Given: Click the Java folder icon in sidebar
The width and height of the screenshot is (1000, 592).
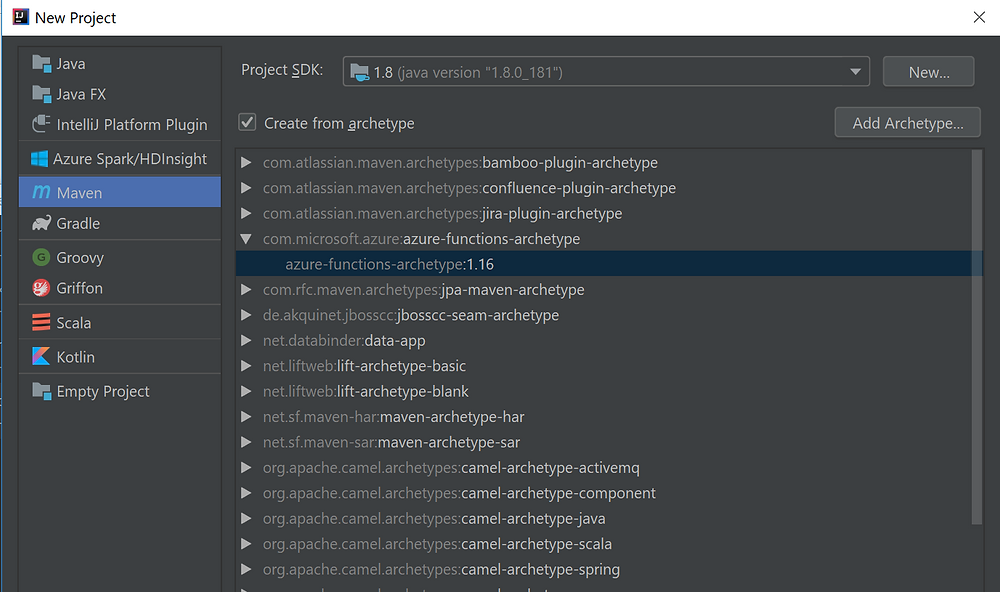Looking at the screenshot, I should pos(41,64).
